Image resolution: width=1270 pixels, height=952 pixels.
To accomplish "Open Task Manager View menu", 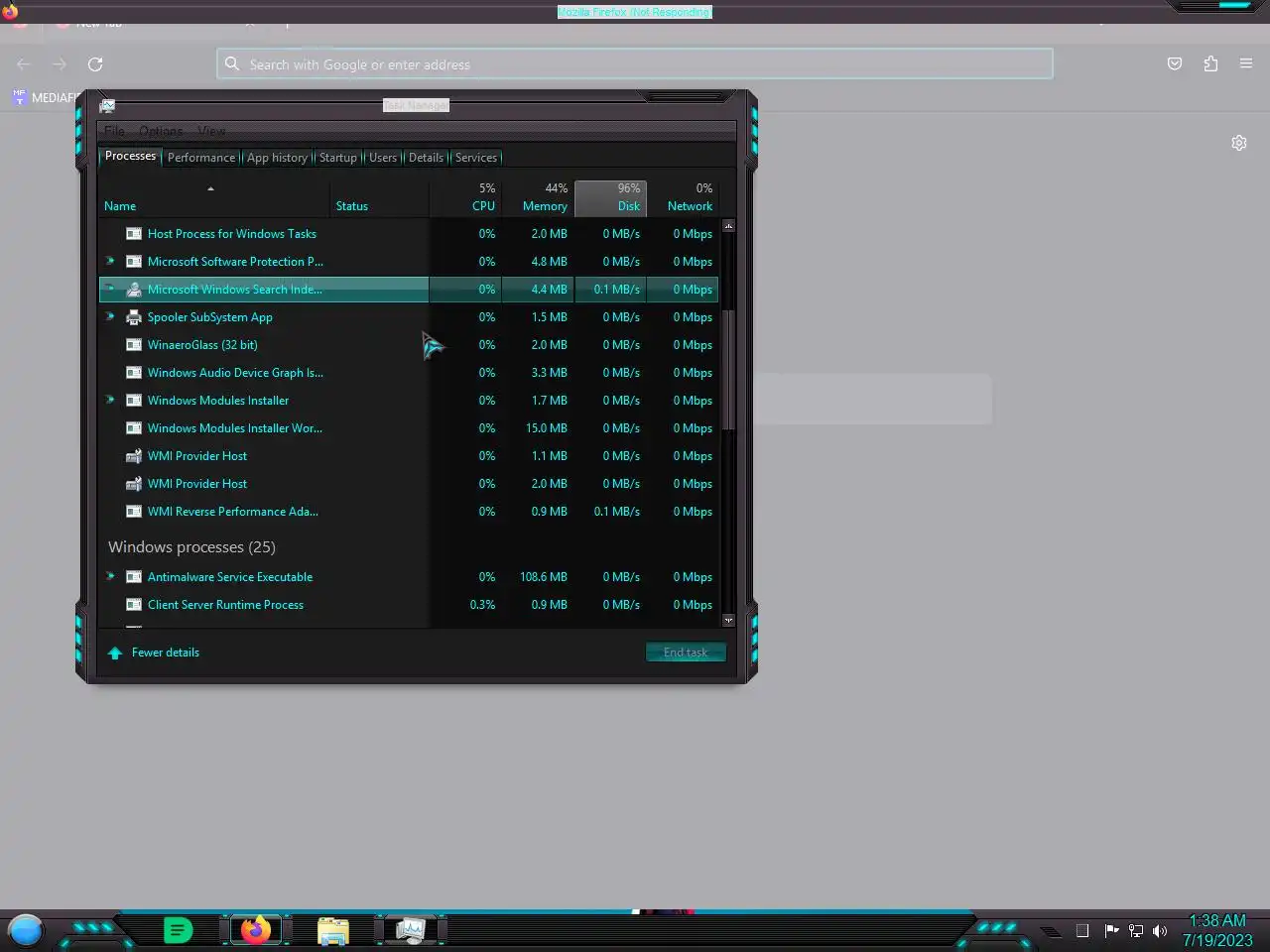I will point(211,131).
